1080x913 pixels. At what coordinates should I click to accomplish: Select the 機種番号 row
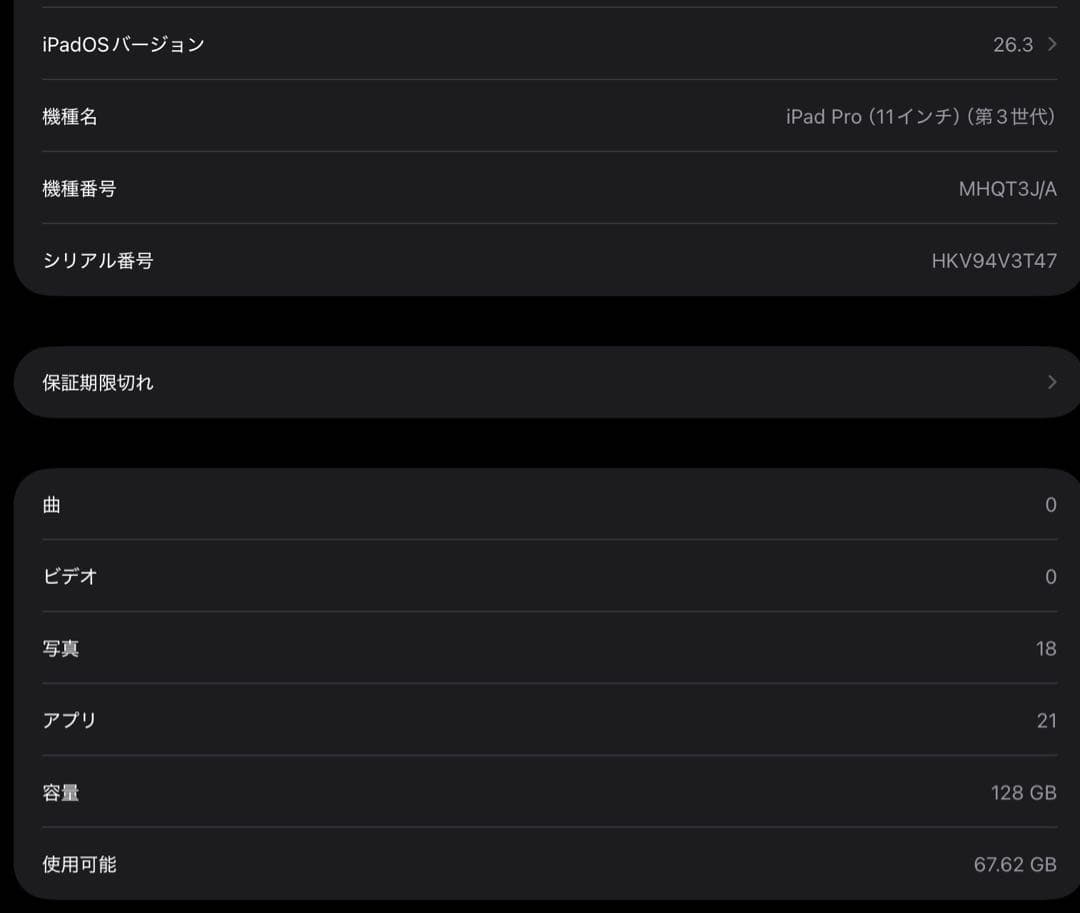pos(540,188)
